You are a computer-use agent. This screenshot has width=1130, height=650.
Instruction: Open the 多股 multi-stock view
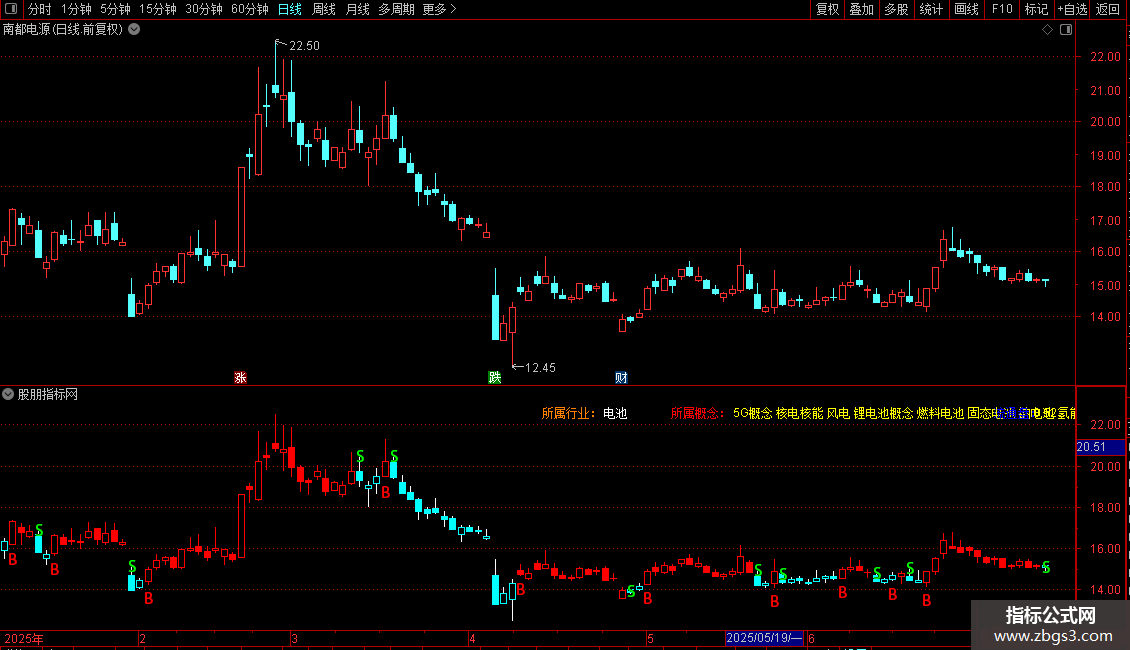pyautogui.click(x=896, y=9)
